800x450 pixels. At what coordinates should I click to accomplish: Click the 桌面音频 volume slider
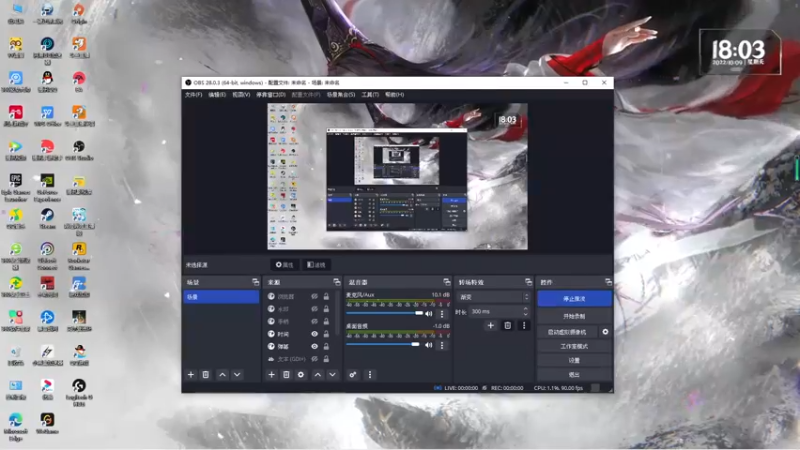pos(383,345)
